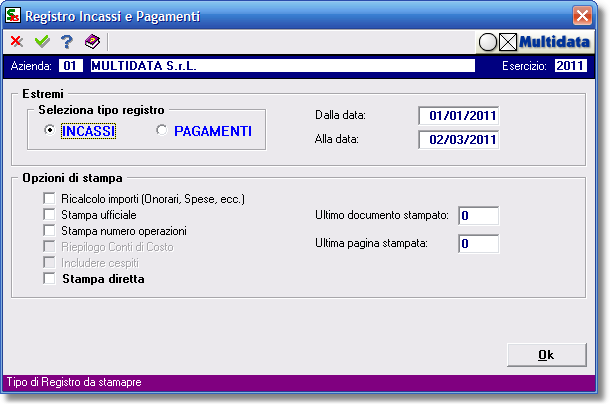Click the Esercizio year field 2011

point(570,65)
